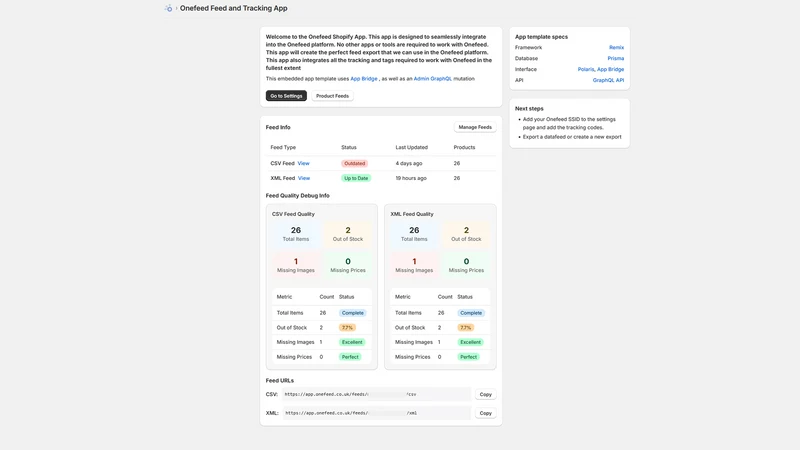The image size is (800, 450).
Task: Click the Last Updated column header
Action: pos(412,147)
